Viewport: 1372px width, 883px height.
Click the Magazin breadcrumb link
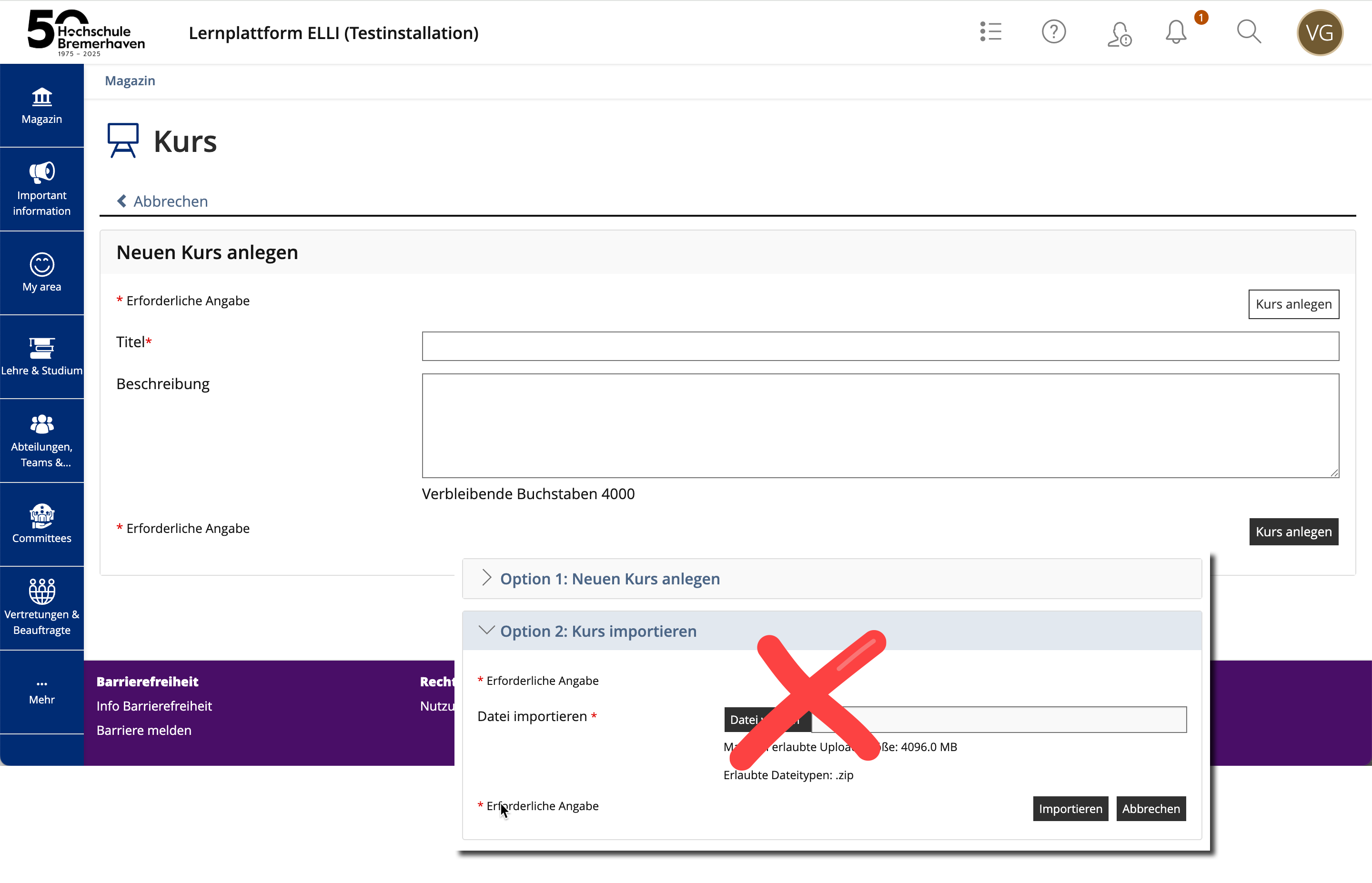pos(130,81)
